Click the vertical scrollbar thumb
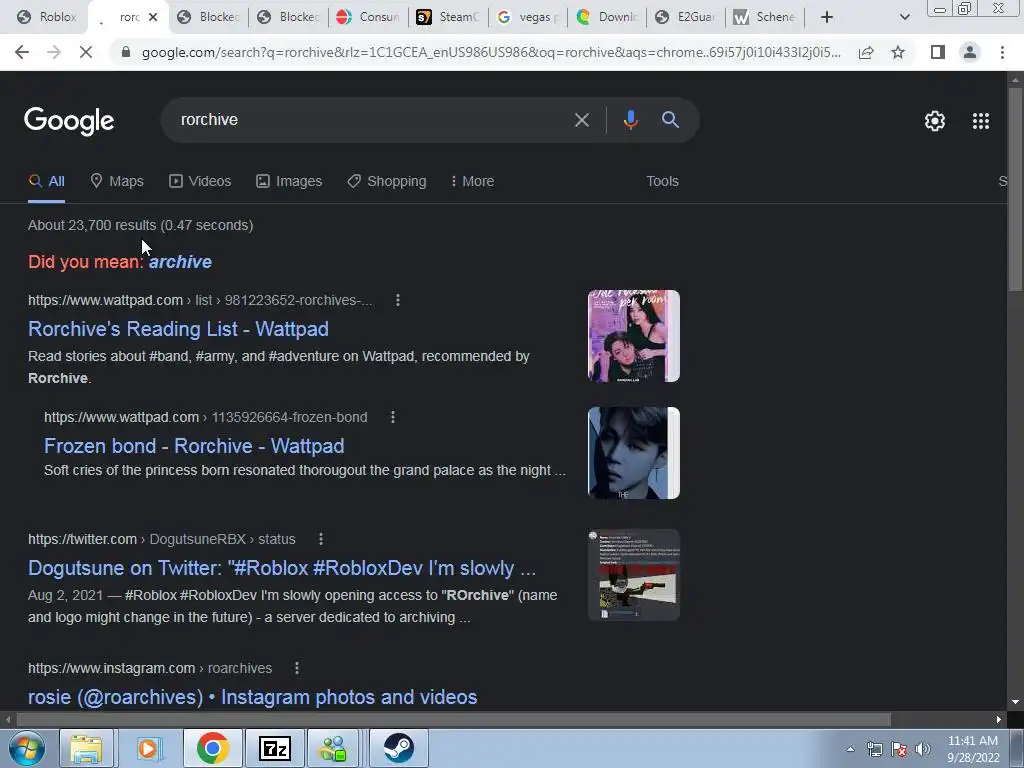Image resolution: width=1024 pixels, height=768 pixels. [1015, 189]
